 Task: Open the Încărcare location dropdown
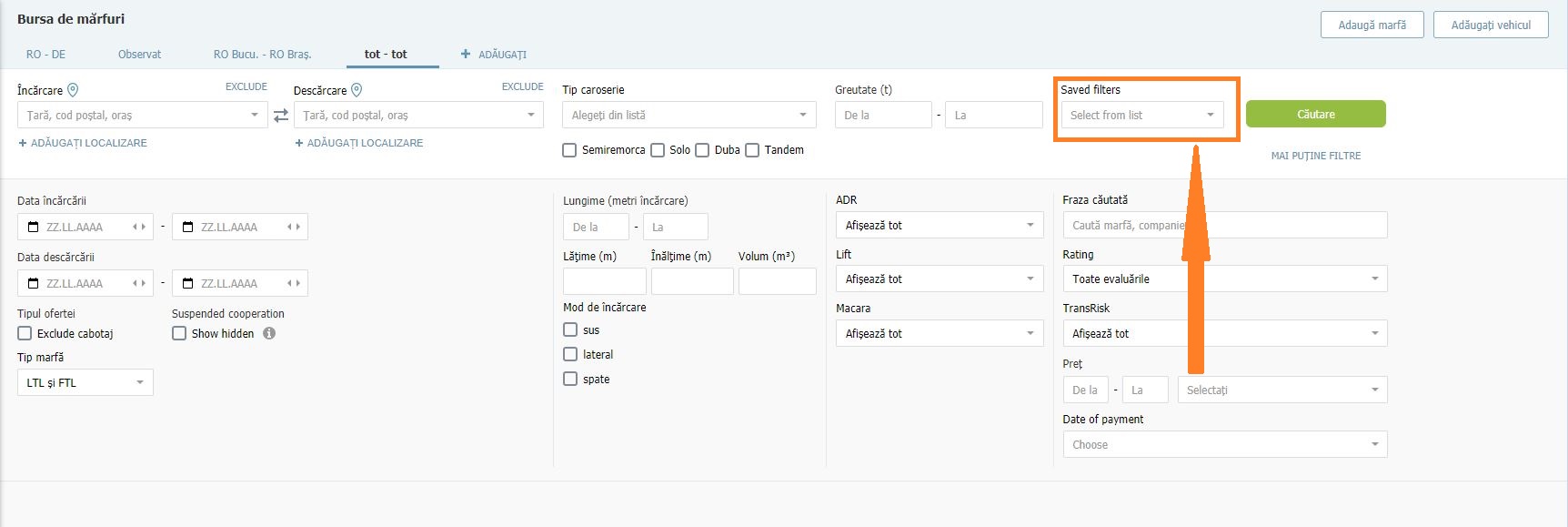(x=143, y=115)
